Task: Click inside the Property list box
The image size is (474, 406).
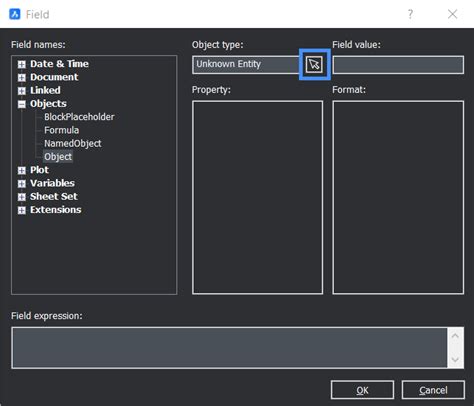Action: click(x=257, y=197)
